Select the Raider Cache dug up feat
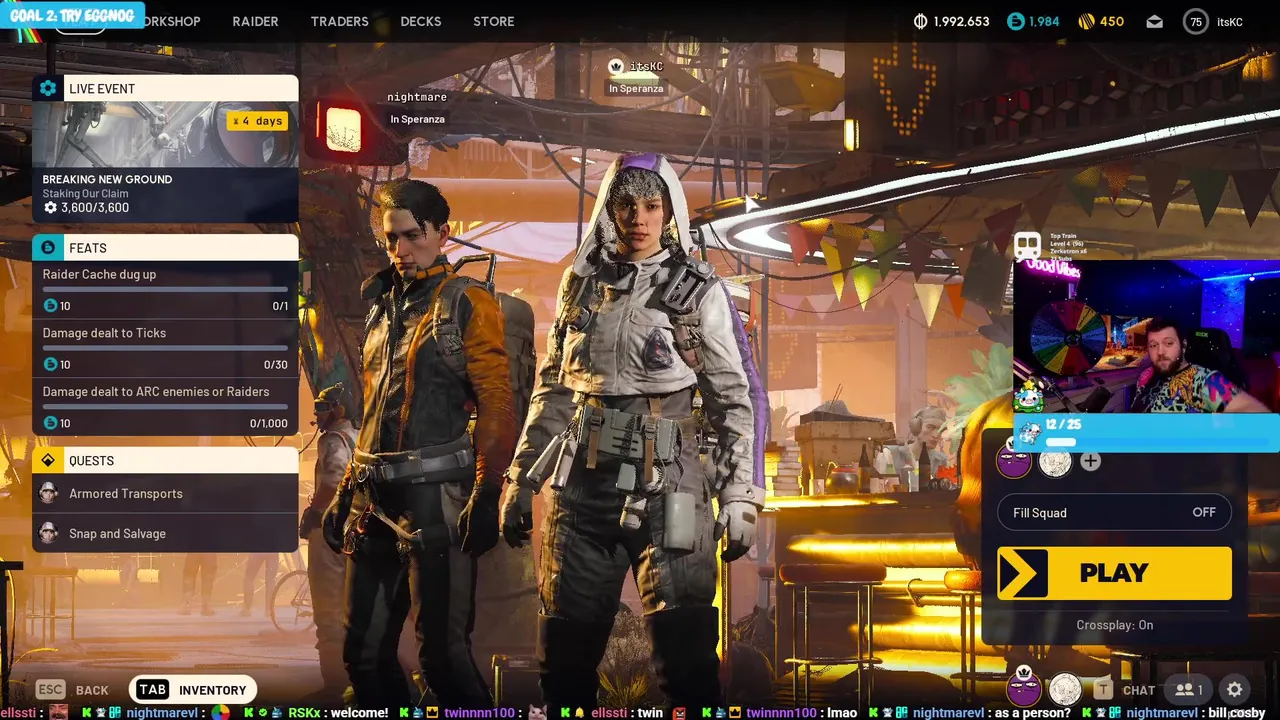Image resolution: width=1280 pixels, height=720 pixels. [x=165, y=289]
